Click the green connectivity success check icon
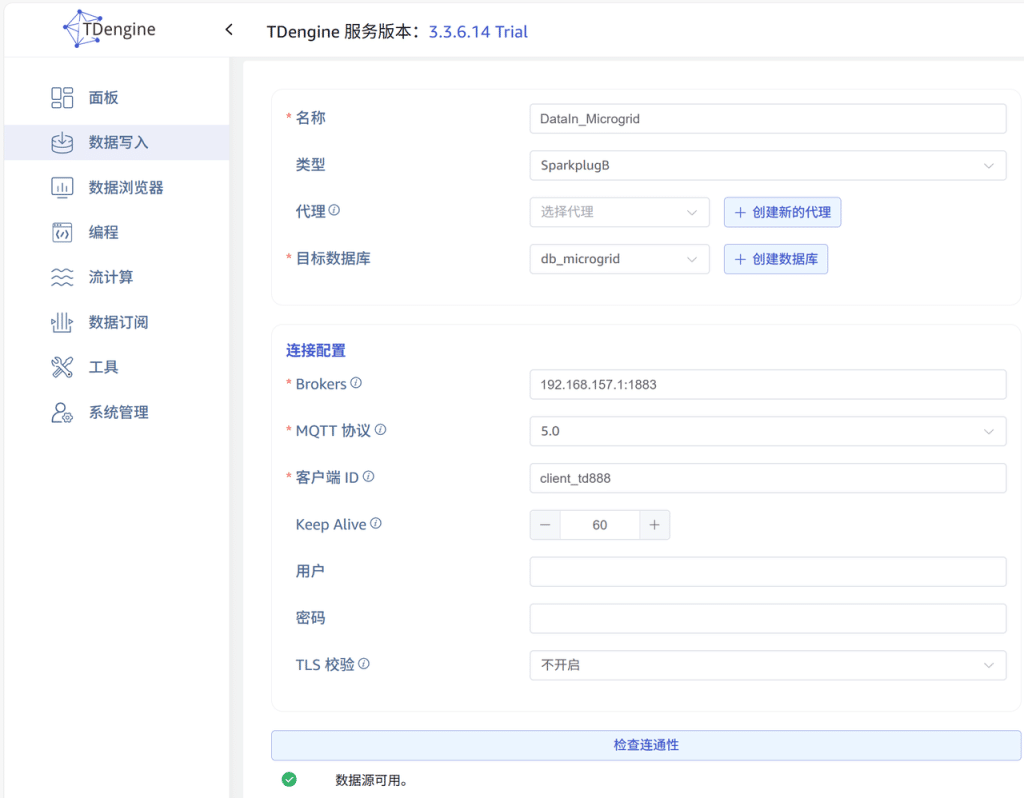 (289, 779)
